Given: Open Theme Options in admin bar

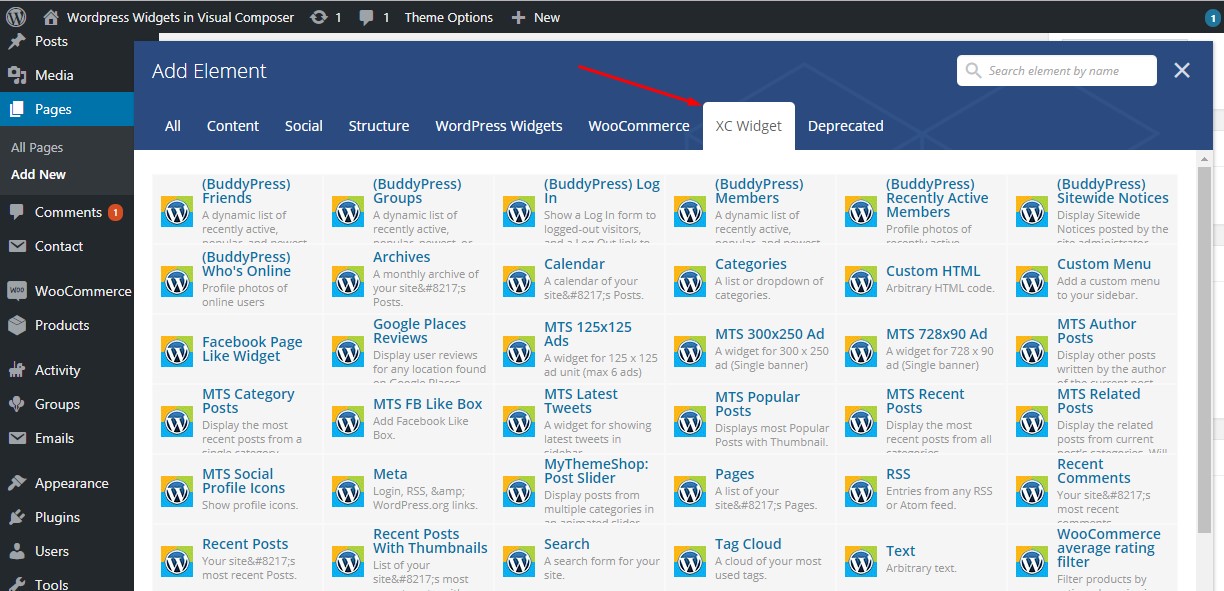Looking at the screenshot, I should 448,17.
